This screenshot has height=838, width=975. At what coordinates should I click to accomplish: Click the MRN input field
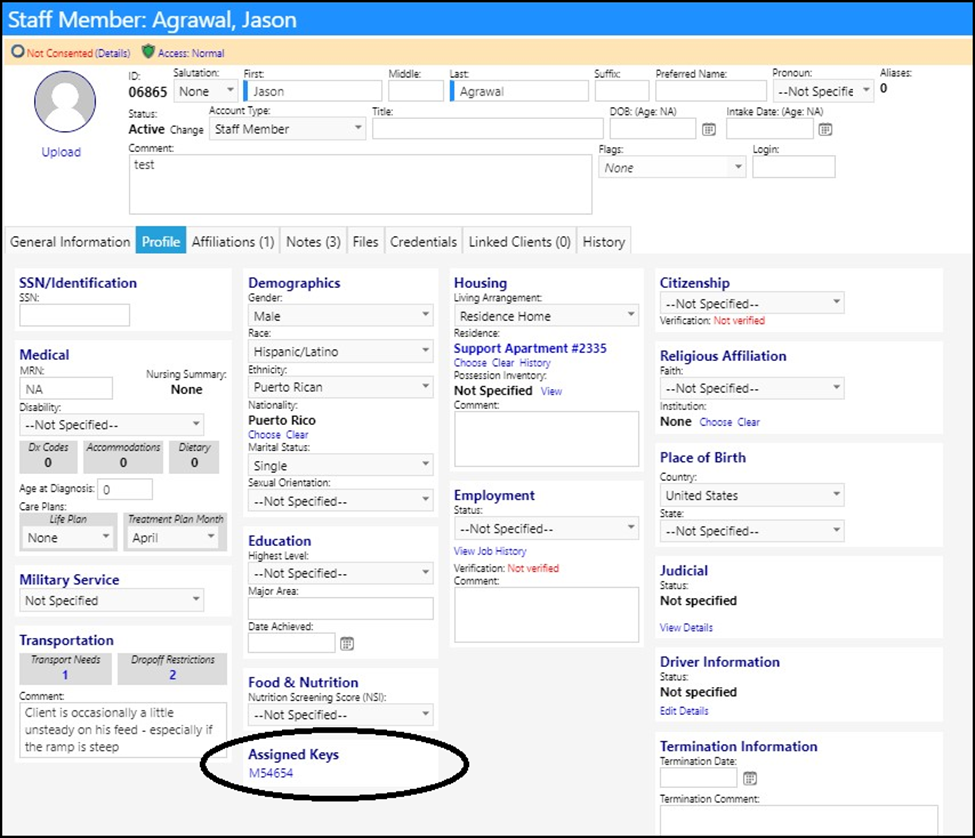click(x=66, y=389)
